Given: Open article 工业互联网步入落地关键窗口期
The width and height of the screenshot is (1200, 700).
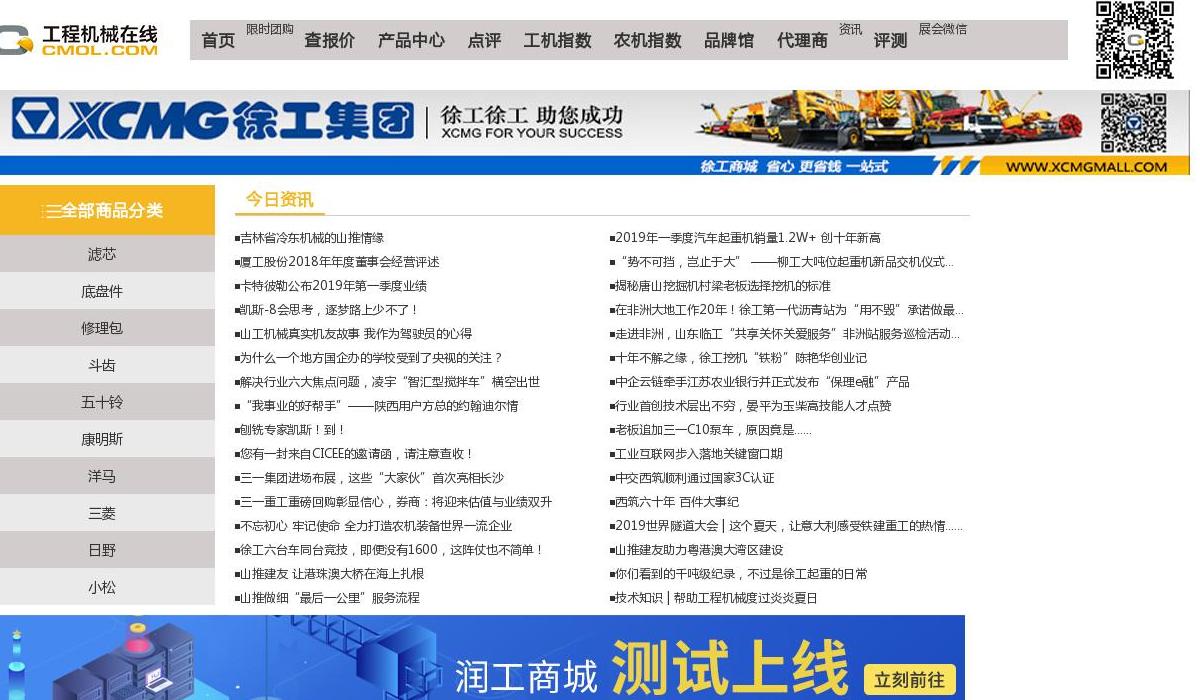Looking at the screenshot, I should (696, 454).
